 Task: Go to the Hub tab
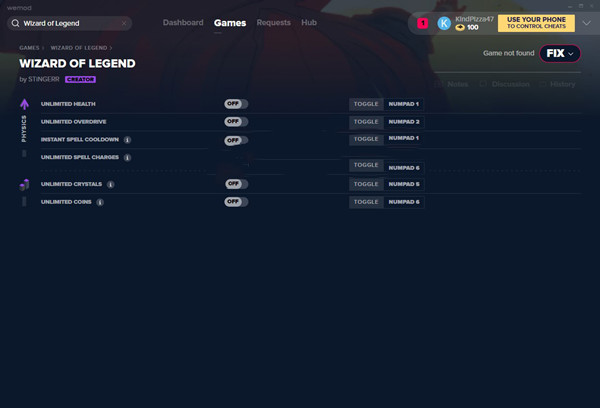click(x=309, y=23)
